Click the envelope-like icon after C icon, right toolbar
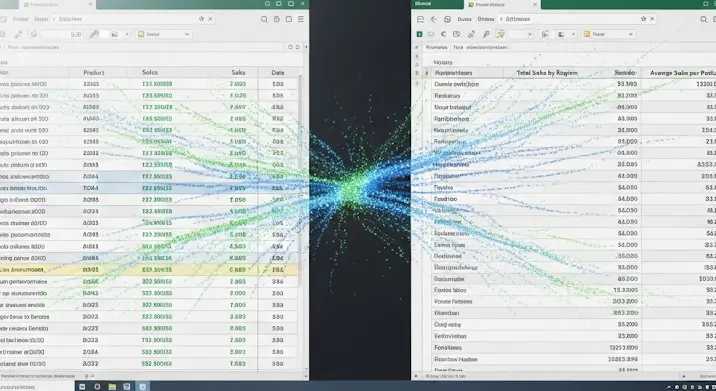 tap(456, 34)
